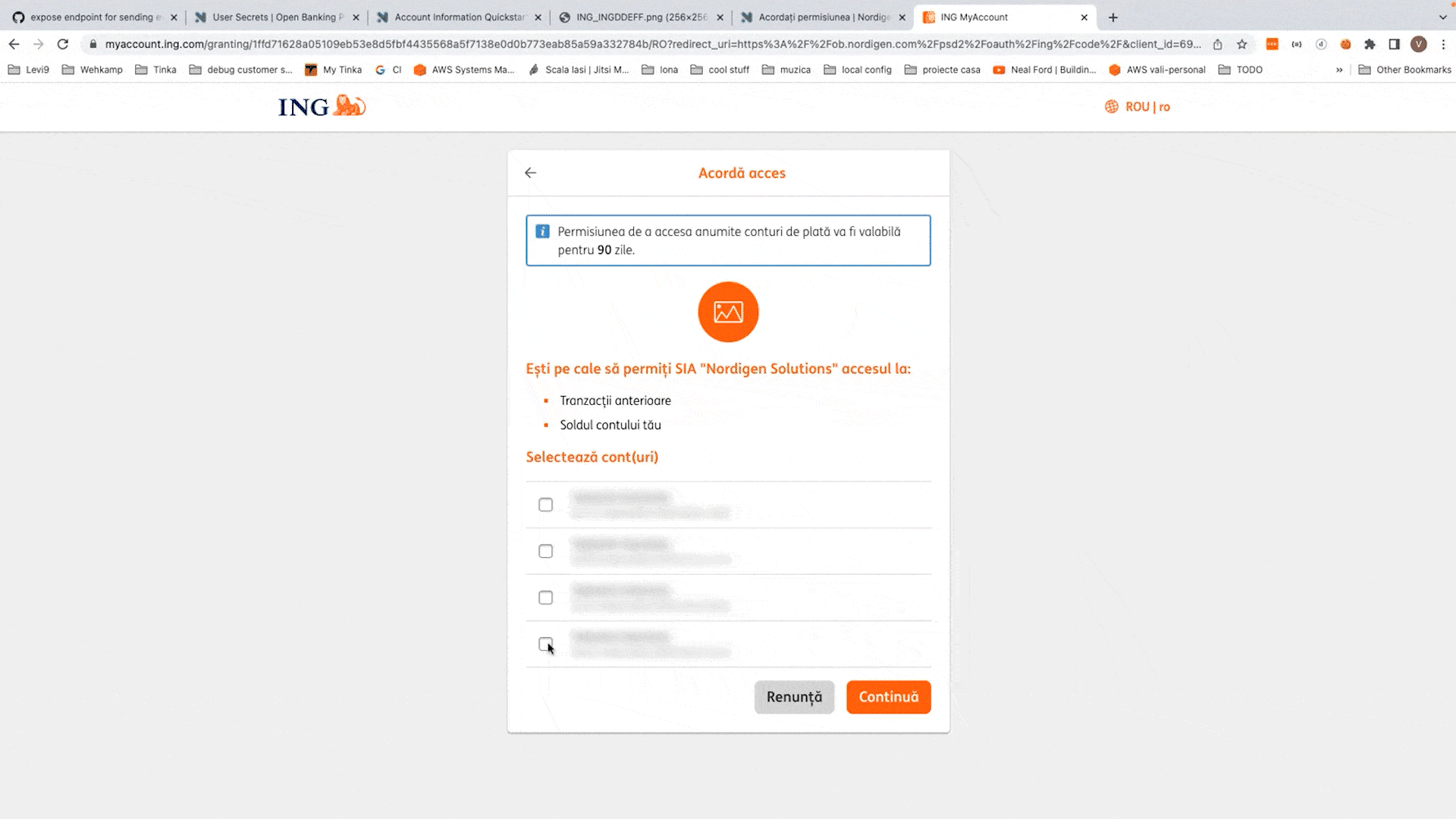1456x819 pixels.
Task: Bookmark this page with the star icon
Action: click(x=1242, y=44)
